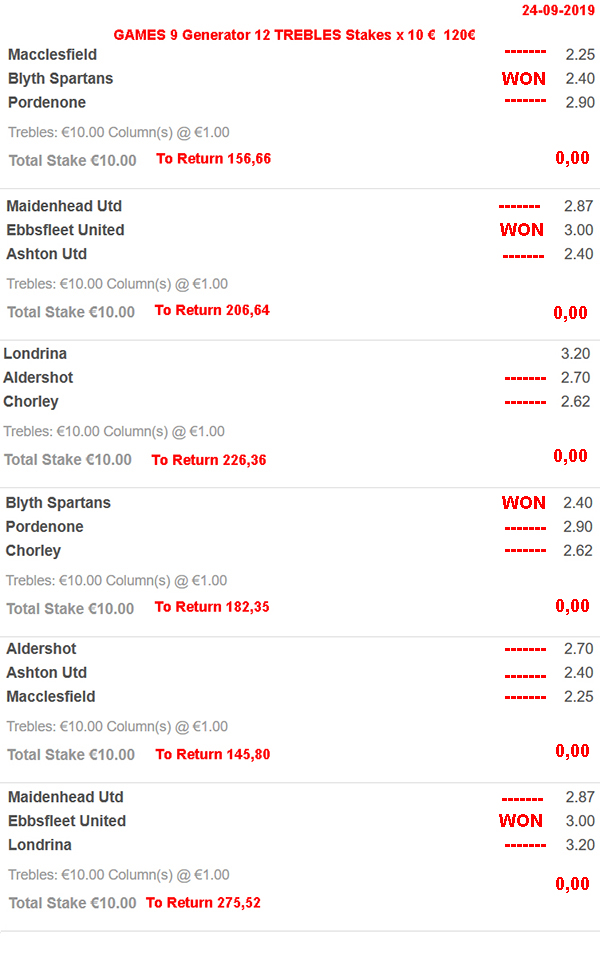The image size is (600, 957).
Task: Click Londrina odds 3.20 in last treble
Action: pos(580,845)
